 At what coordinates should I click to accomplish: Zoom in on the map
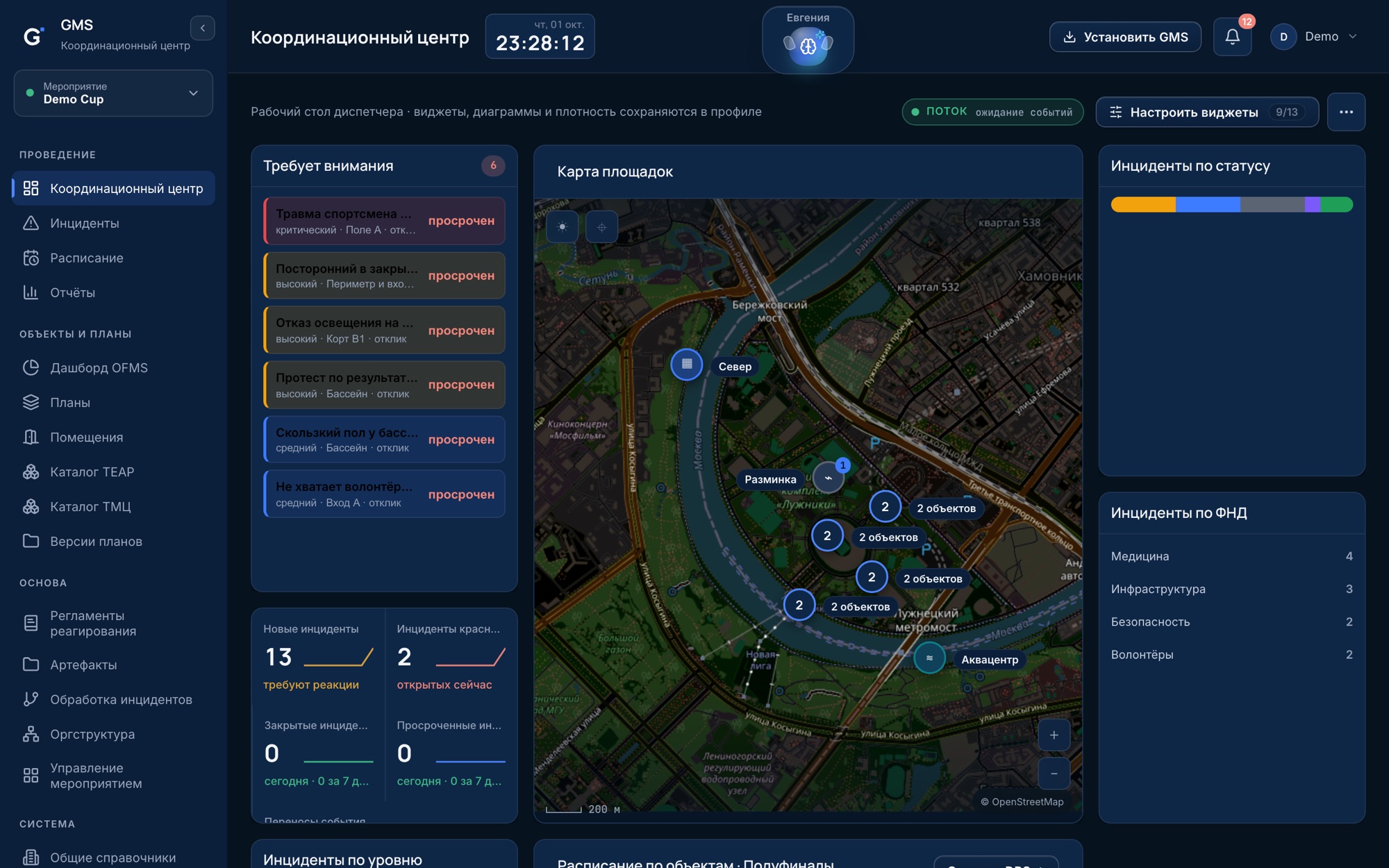1054,735
